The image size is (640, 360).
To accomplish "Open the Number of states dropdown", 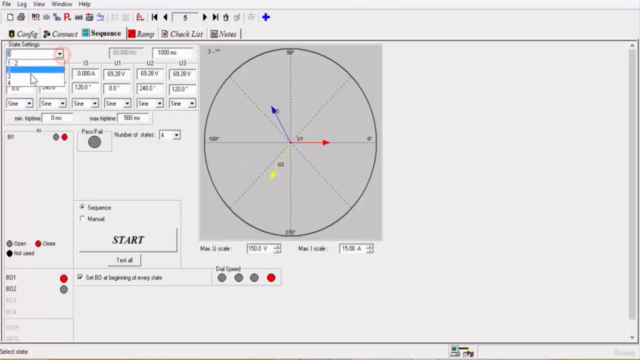I will (x=176, y=135).
